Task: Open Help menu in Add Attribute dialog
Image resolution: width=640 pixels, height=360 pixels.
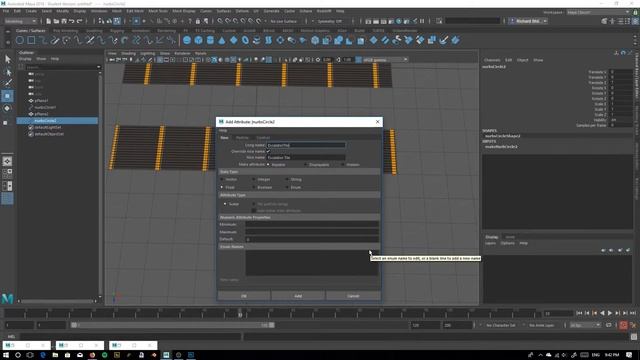Action: 223,131
